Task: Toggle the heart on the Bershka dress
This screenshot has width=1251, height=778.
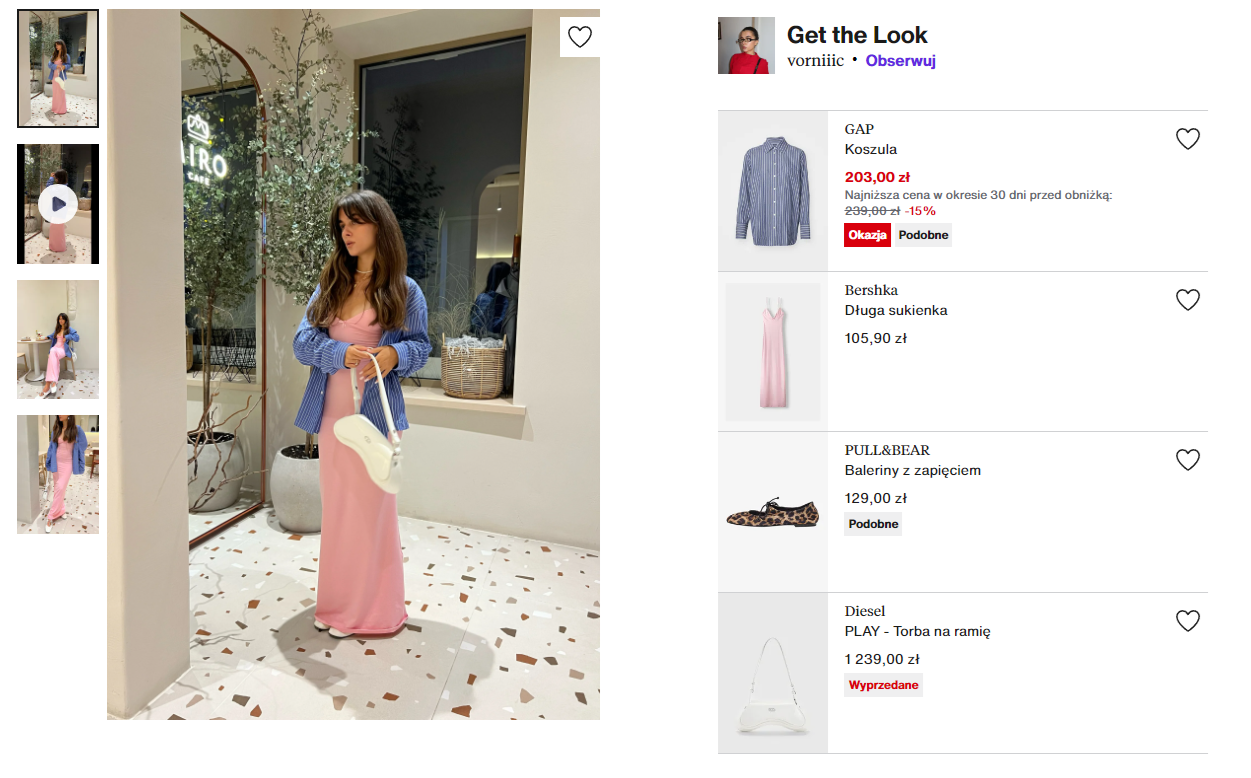Action: tap(1187, 299)
